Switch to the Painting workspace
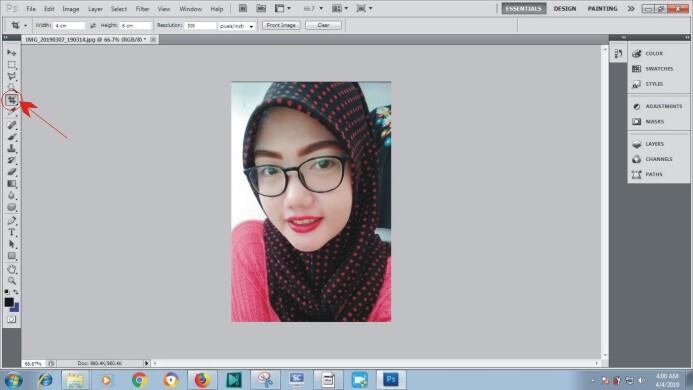 (602, 8)
